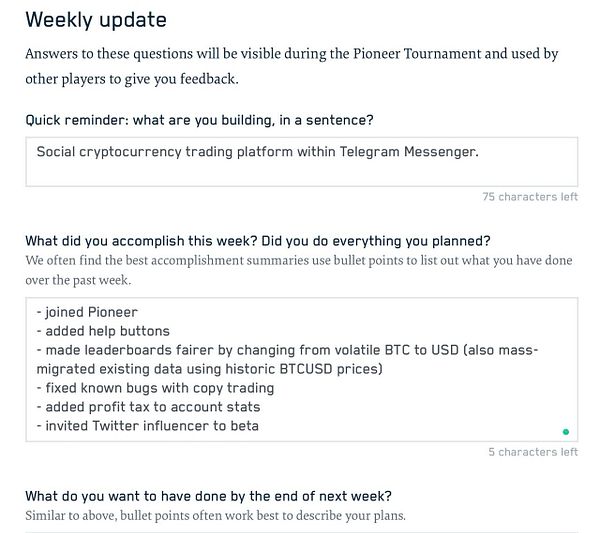Screen dimensions: 600x533
Task: Click the 'joined Pioneer' line in accomplishments box
Action: tap(87, 312)
